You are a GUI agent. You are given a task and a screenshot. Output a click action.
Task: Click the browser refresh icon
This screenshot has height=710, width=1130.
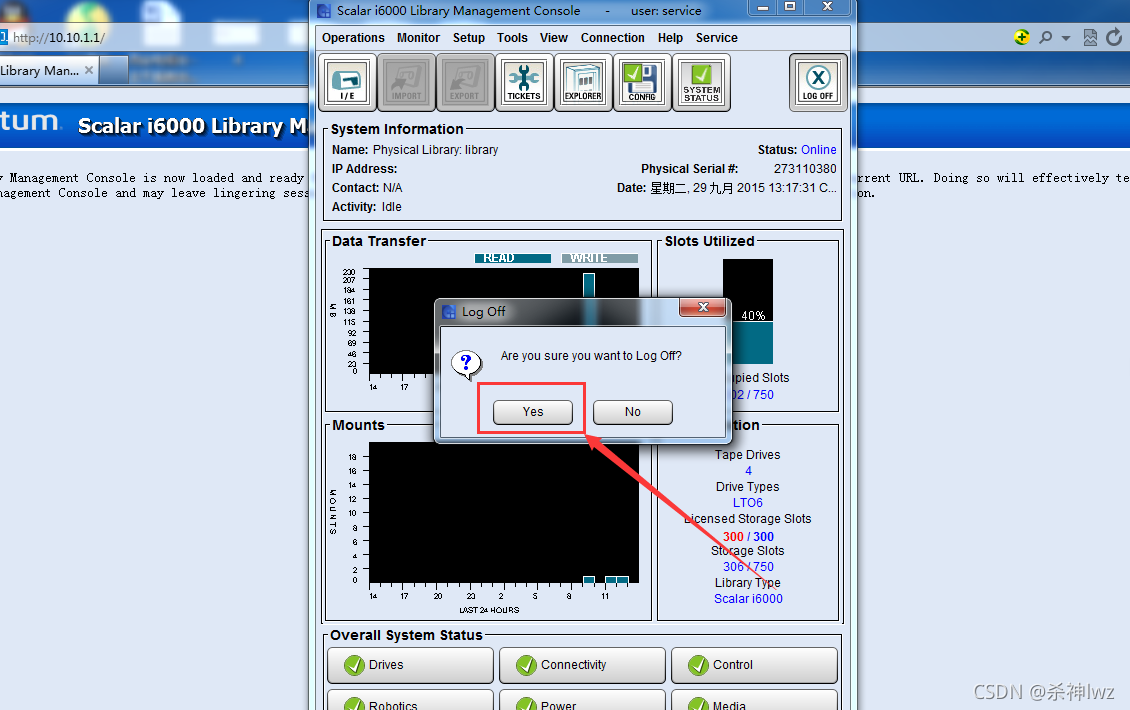coord(1114,37)
